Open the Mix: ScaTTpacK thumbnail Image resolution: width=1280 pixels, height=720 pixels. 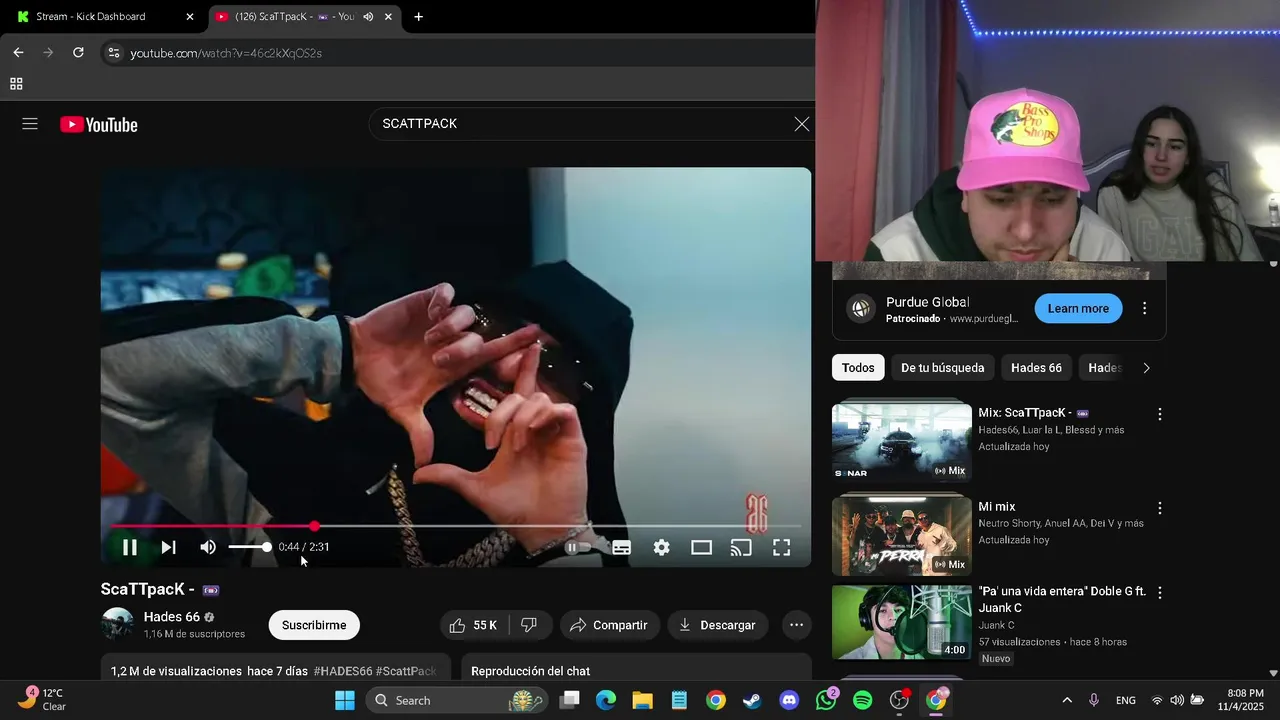tap(902, 441)
